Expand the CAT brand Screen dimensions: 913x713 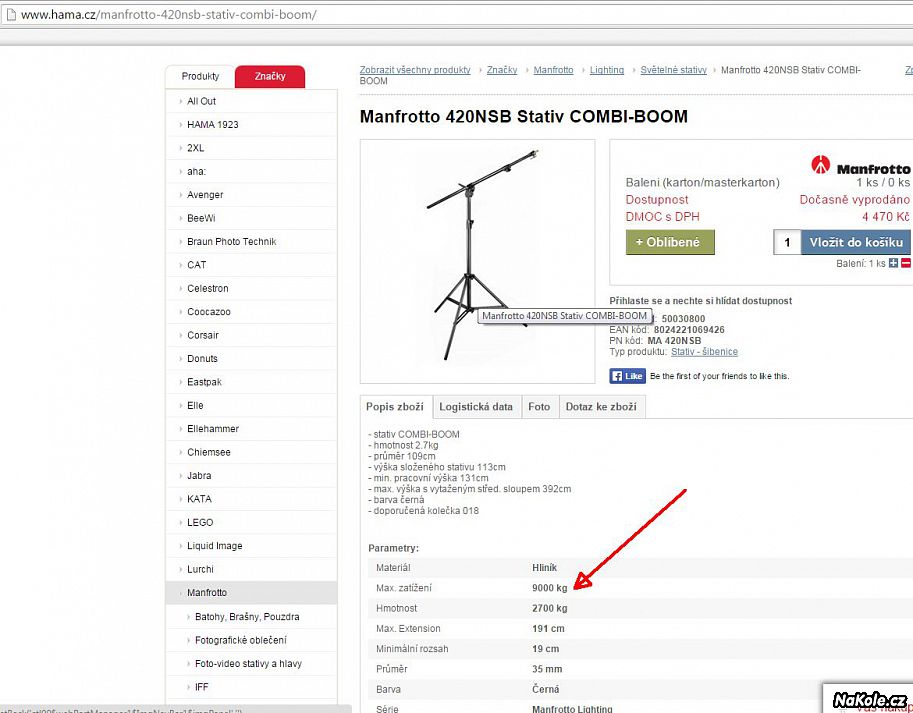point(197,265)
